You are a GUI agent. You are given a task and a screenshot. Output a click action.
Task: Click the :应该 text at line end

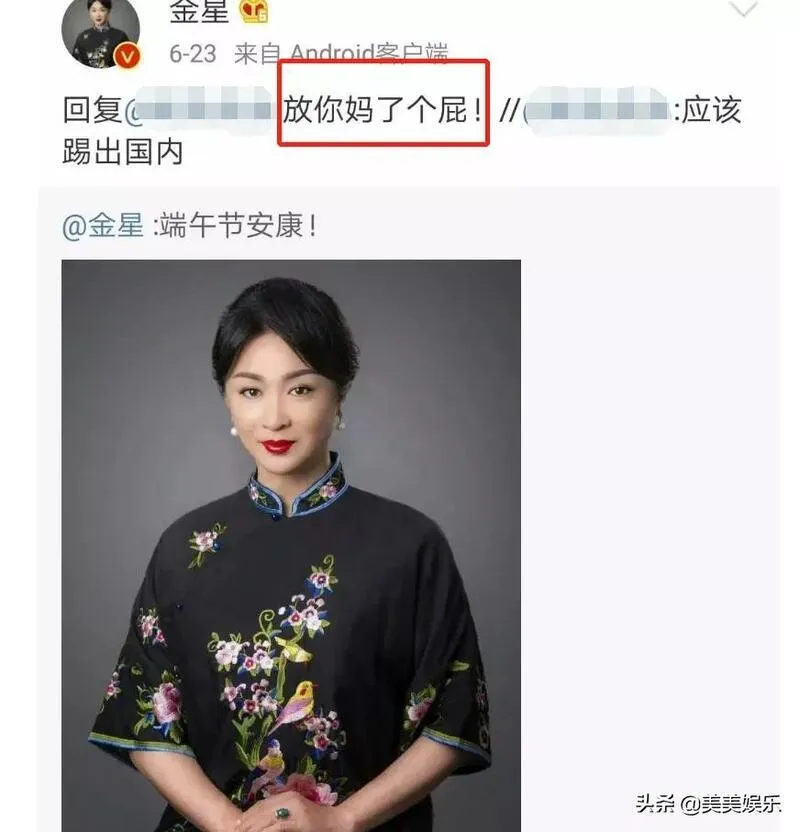click(x=708, y=110)
